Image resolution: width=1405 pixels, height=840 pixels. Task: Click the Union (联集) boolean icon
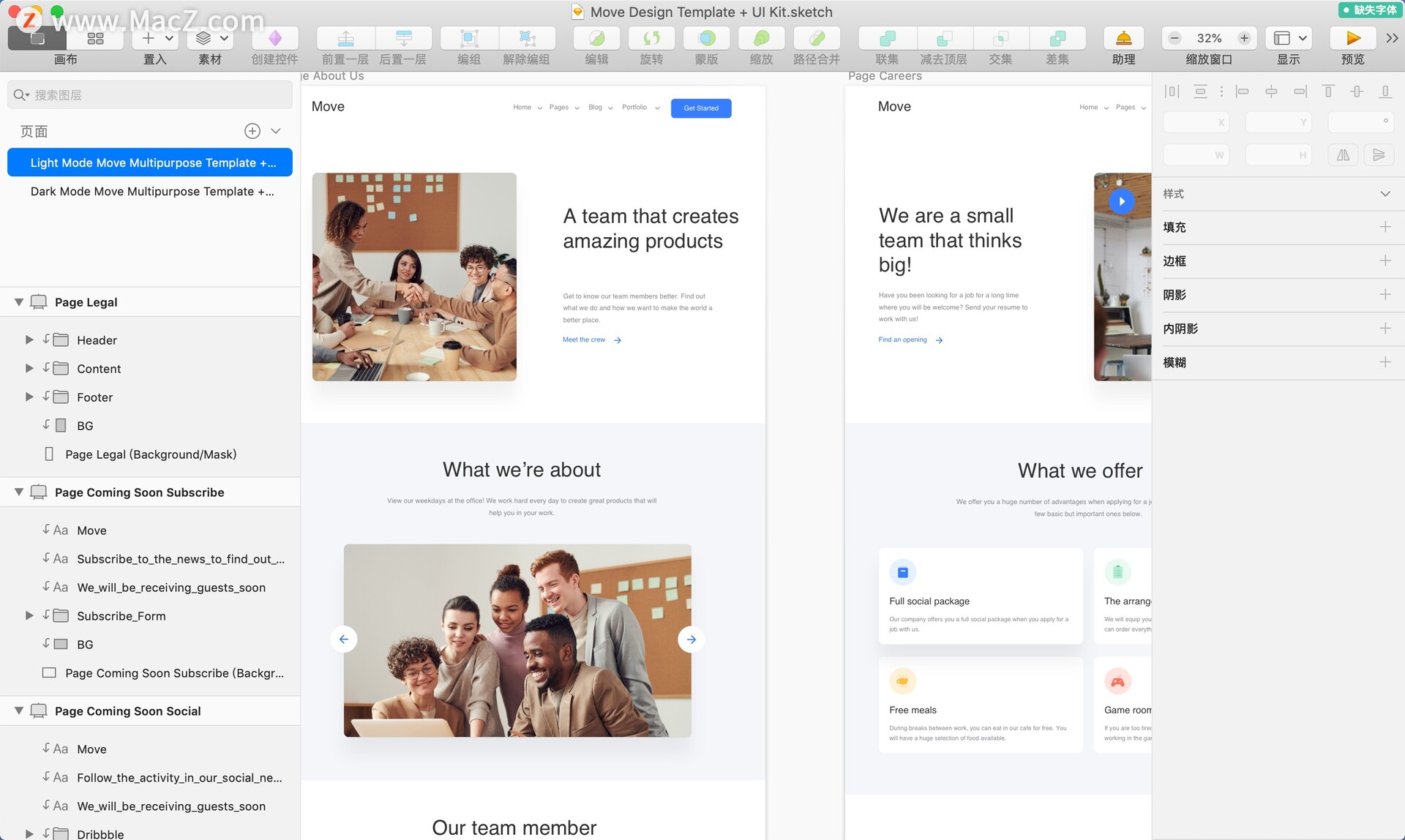point(887,38)
